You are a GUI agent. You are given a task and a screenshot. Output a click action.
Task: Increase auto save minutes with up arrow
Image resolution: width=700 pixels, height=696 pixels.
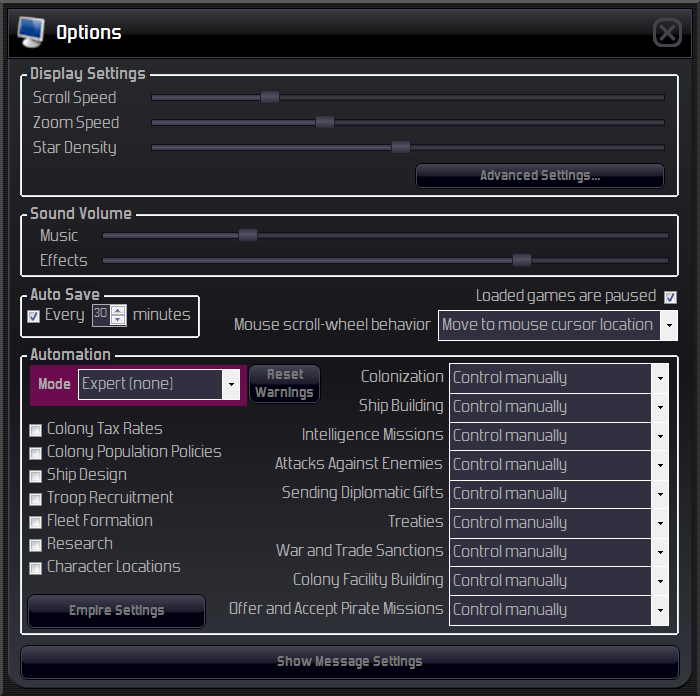[118, 310]
